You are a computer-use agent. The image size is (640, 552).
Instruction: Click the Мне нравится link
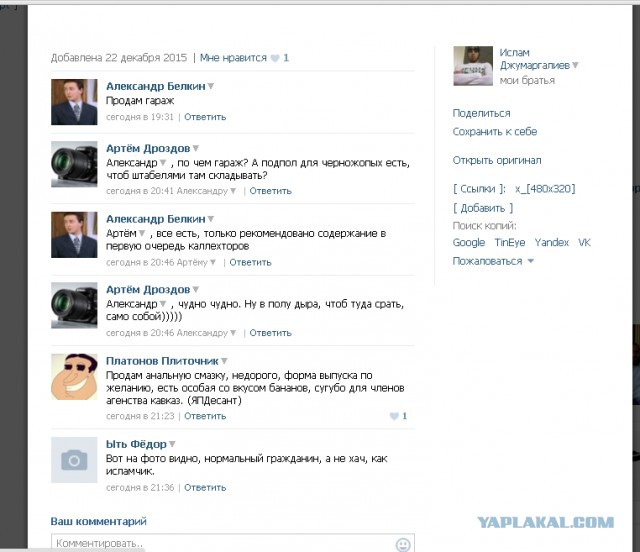point(233,58)
